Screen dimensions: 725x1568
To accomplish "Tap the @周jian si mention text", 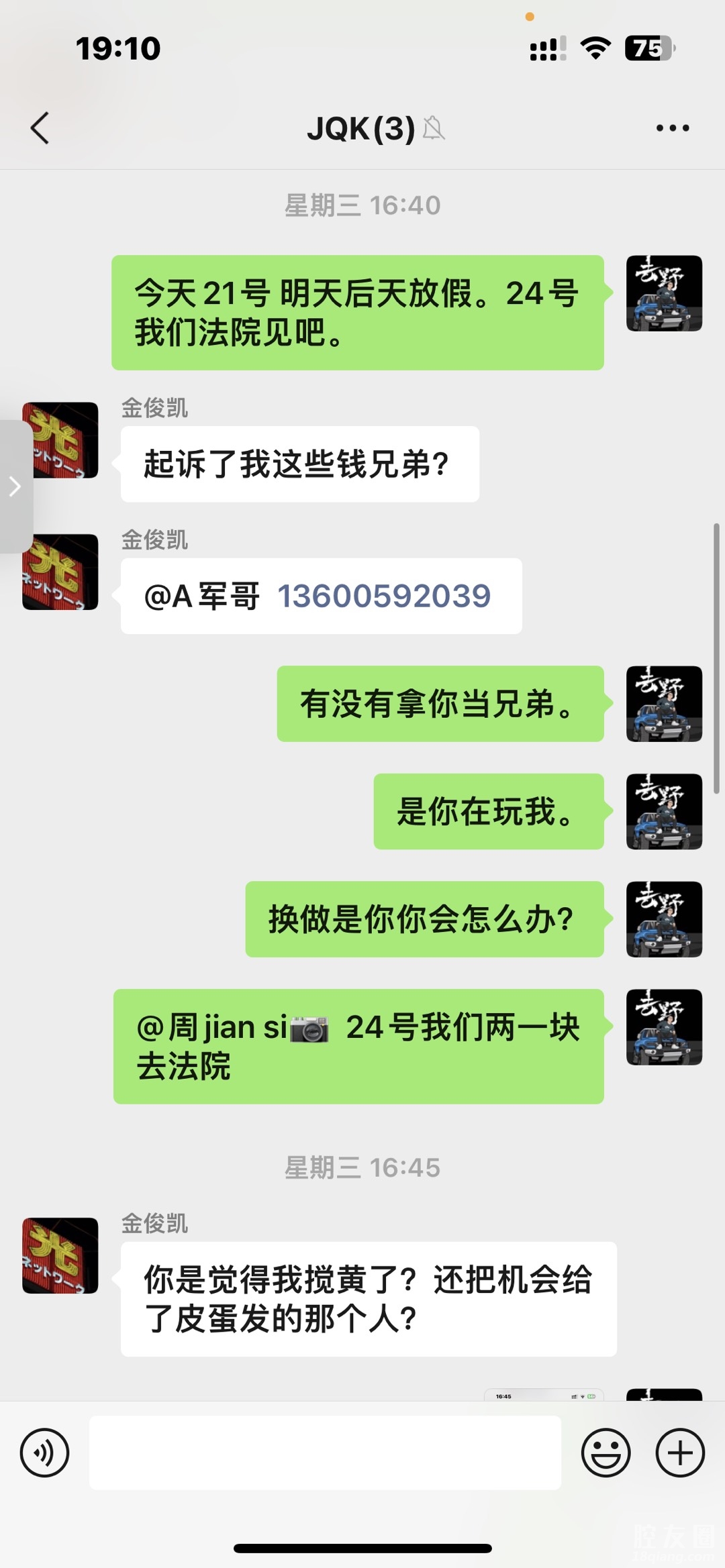I will (x=232, y=1027).
